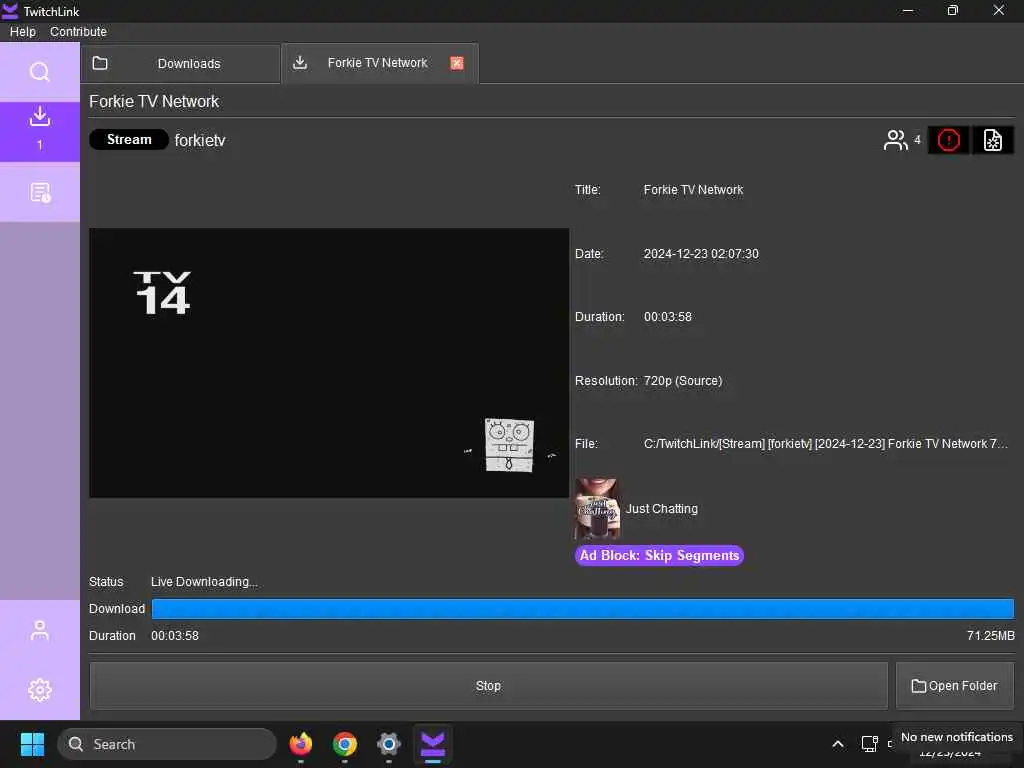This screenshot has width=1024, height=768.
Task: Click the download icon in Forkie TV tab
Action: [300, 63]
